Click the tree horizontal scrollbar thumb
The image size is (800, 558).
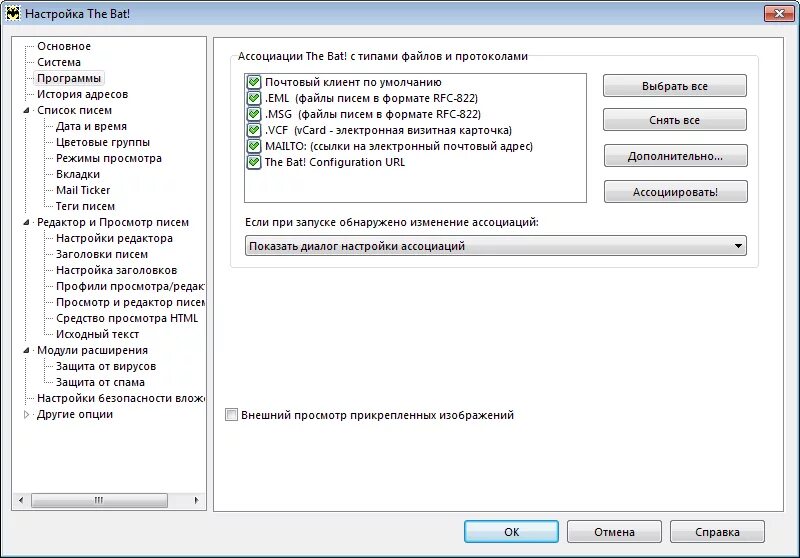pos(99,500)
